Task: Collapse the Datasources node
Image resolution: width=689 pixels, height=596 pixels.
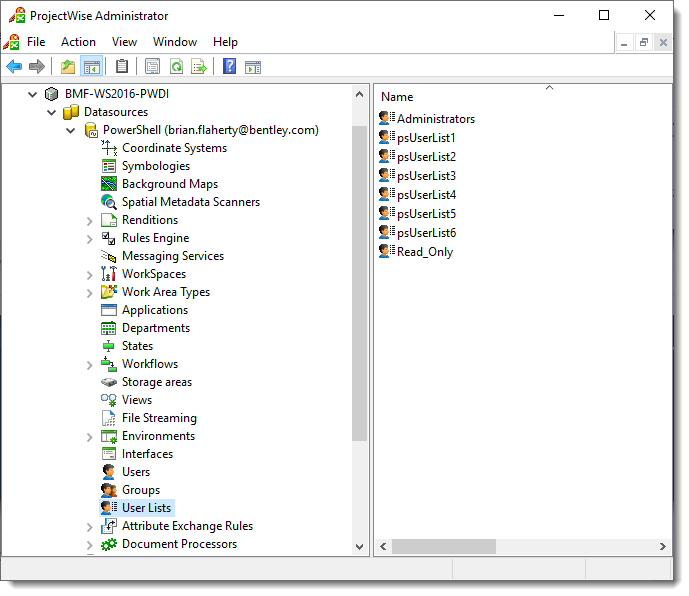Action: (51, 113)
